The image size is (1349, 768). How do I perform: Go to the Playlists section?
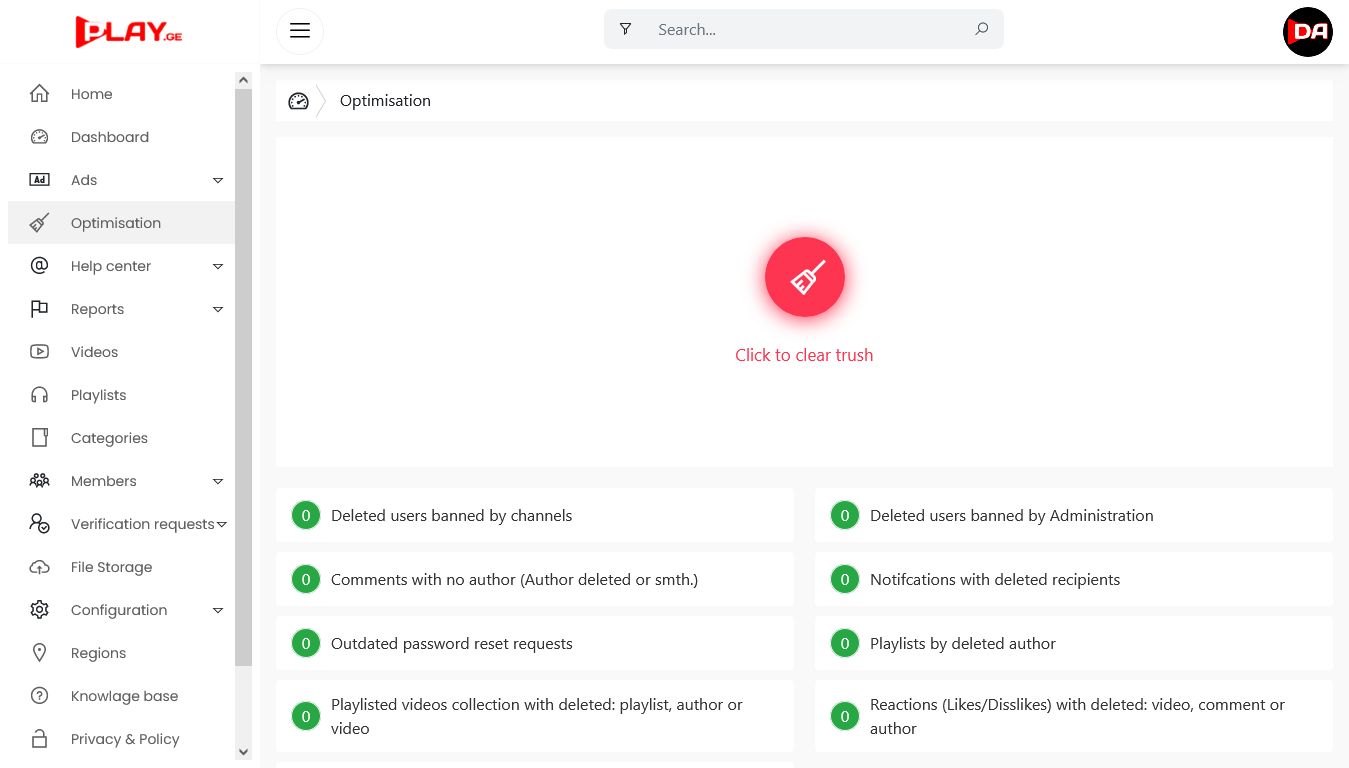pyautogui.click(x=98, y=395)
